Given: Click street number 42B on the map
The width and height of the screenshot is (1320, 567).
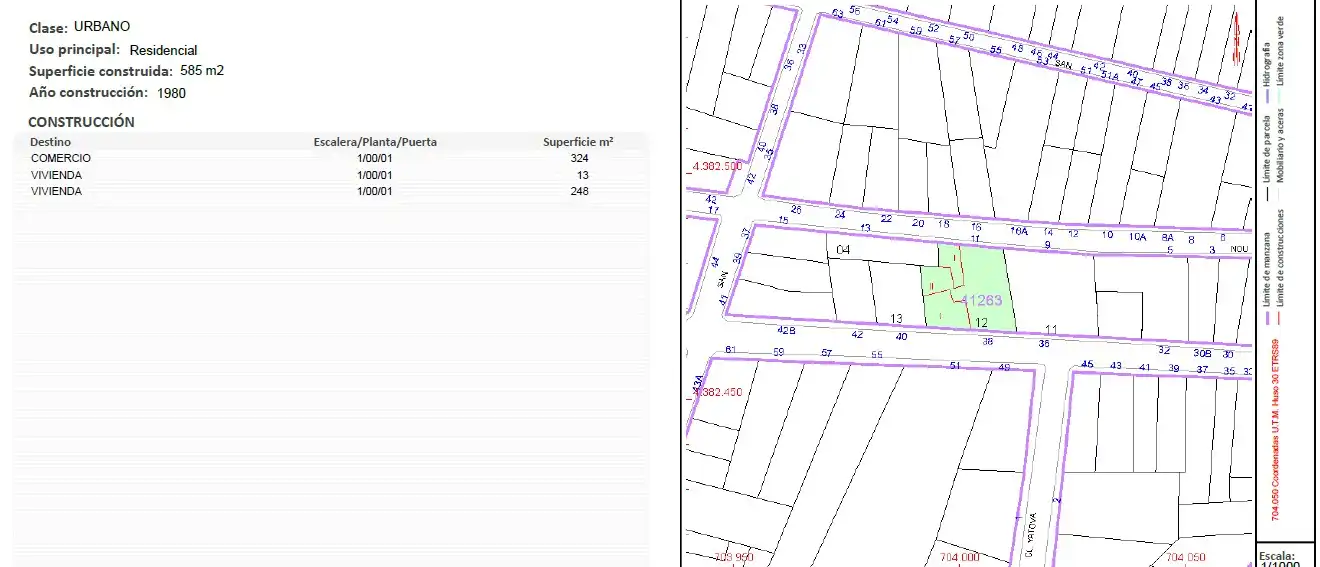Looking at the screenshot, I should [786, 330].
